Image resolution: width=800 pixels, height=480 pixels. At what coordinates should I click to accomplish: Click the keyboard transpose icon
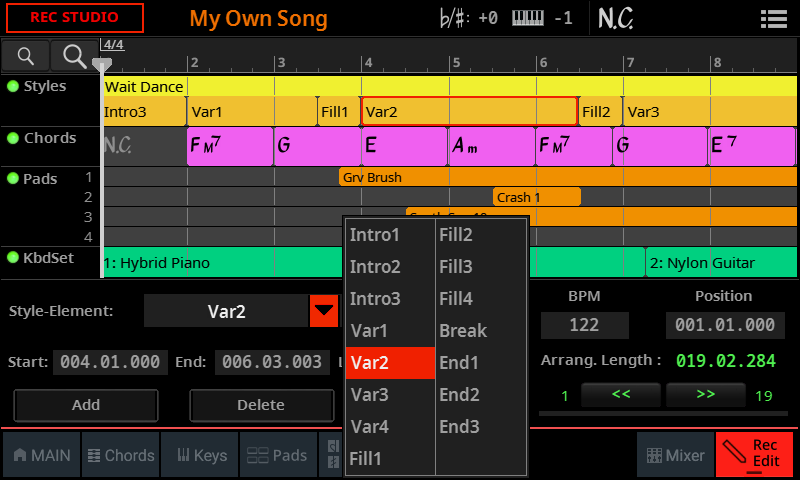click(x=529, y=18)
